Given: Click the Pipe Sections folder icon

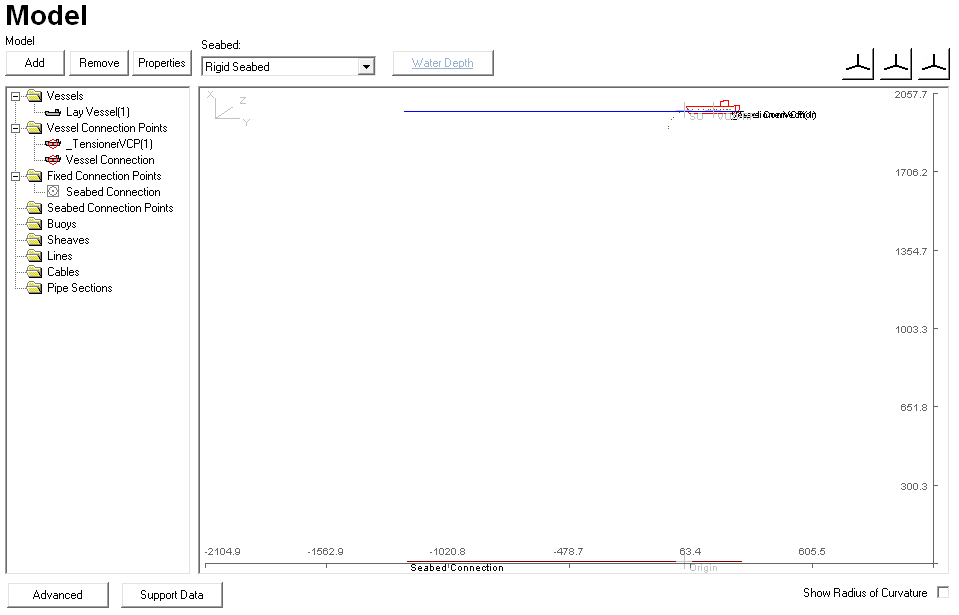Looking at the screenshot, I should pyautogui.click(x=34, y=288).
